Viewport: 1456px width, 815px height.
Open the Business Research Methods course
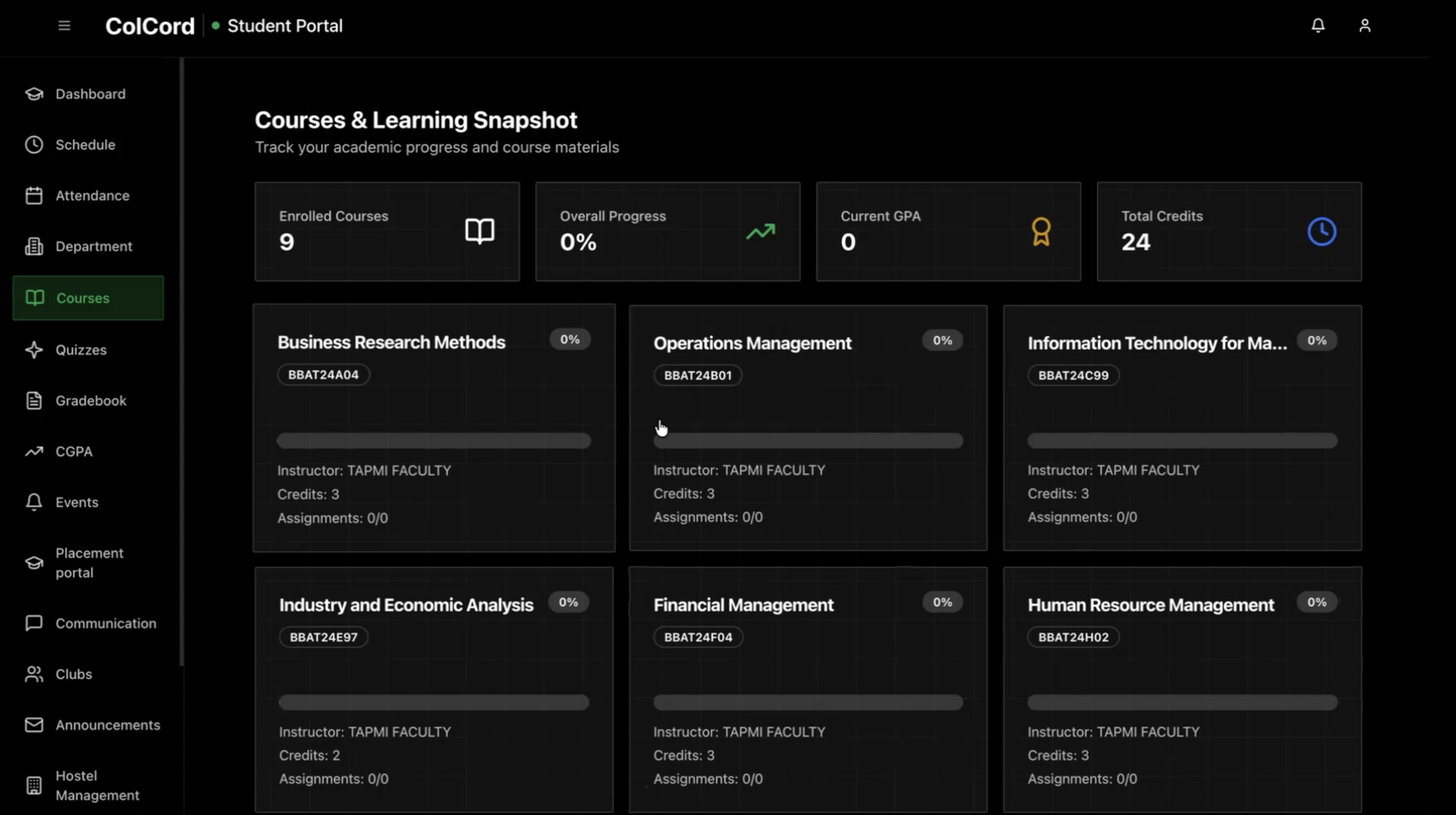[x=391, y=342]
